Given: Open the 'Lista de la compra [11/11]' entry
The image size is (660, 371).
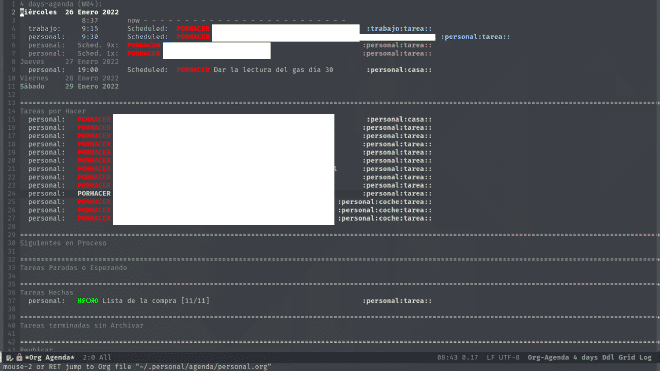Looking at the screenshot, I should (156, 301).
